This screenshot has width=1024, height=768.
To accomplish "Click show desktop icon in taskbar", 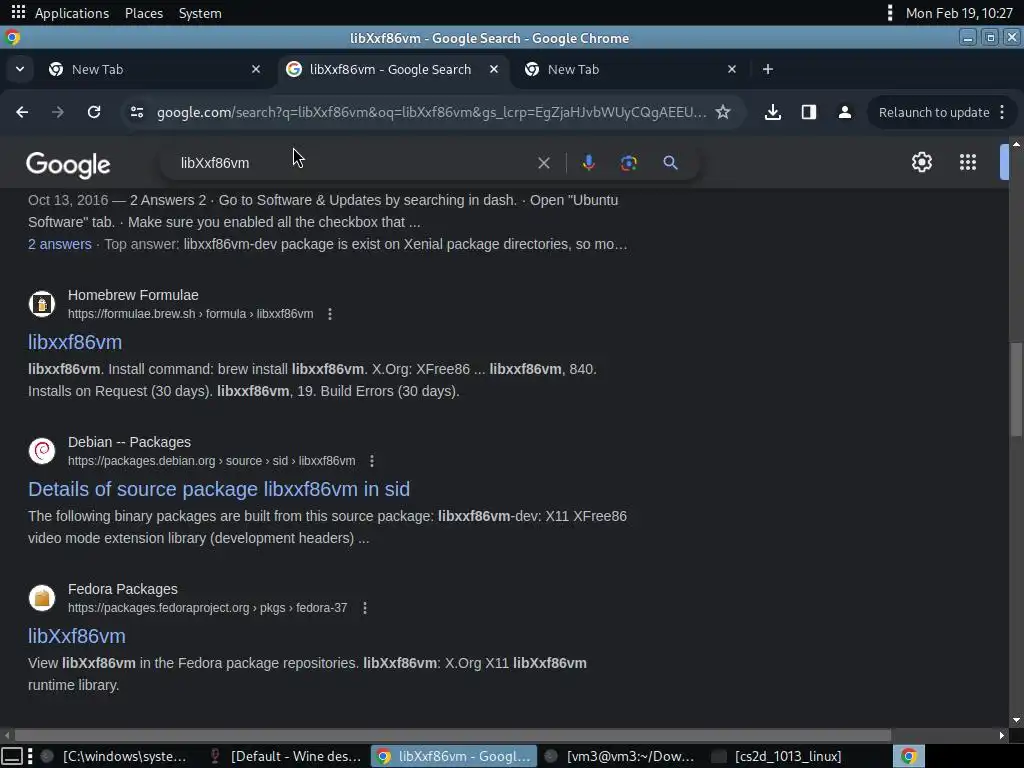I will click(x=12, y=756).
